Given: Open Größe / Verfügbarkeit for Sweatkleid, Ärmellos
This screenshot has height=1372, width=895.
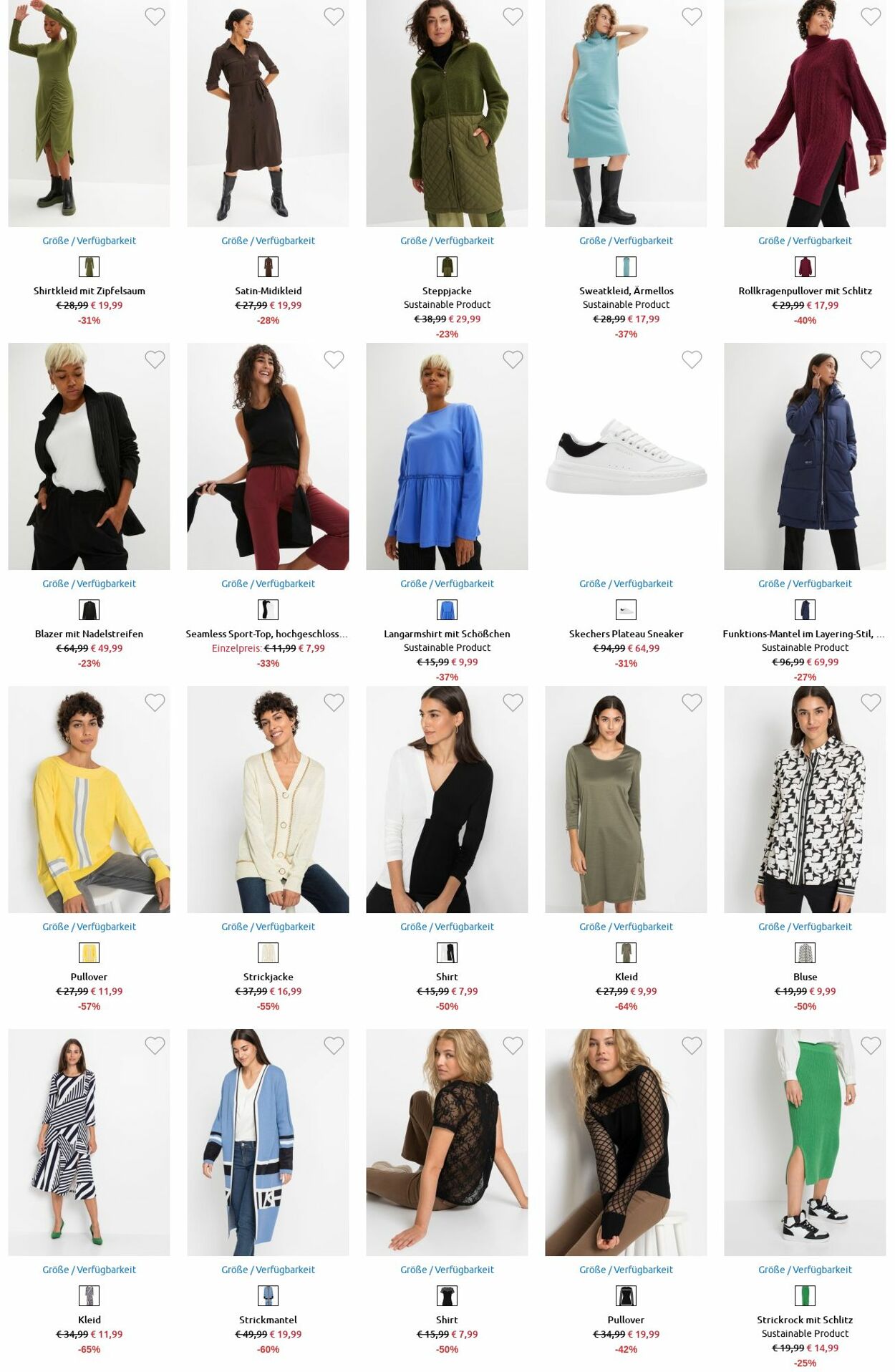Looking at the screenshot, I should 626,241.
